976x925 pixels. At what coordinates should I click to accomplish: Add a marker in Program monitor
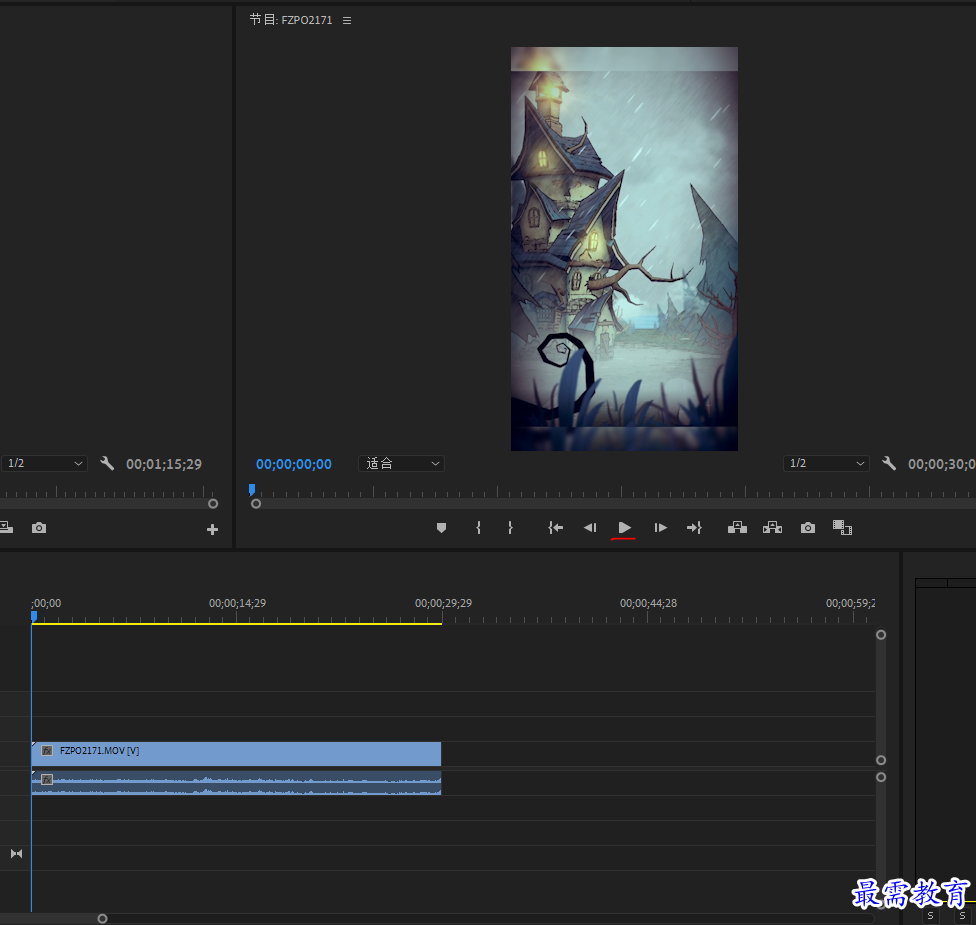[441, 528]
